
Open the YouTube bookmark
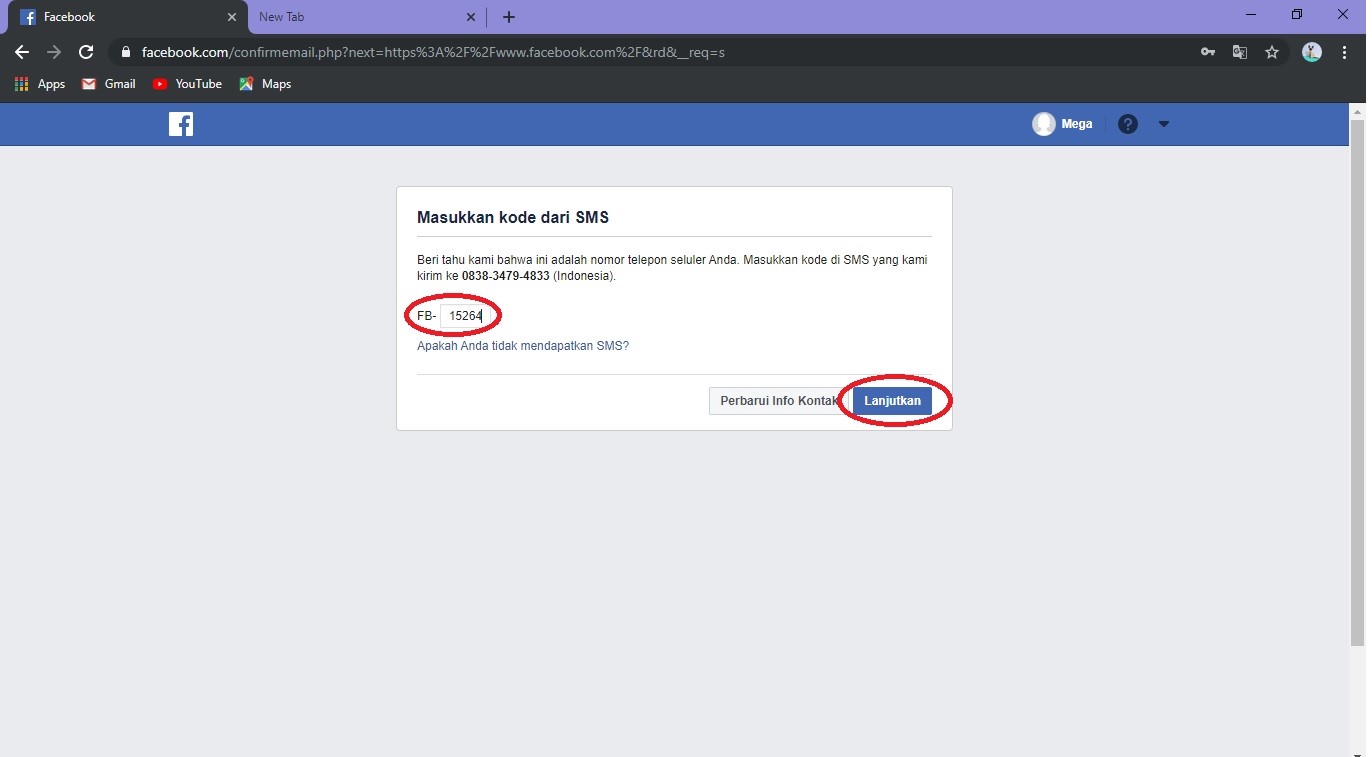click(187, 84)
